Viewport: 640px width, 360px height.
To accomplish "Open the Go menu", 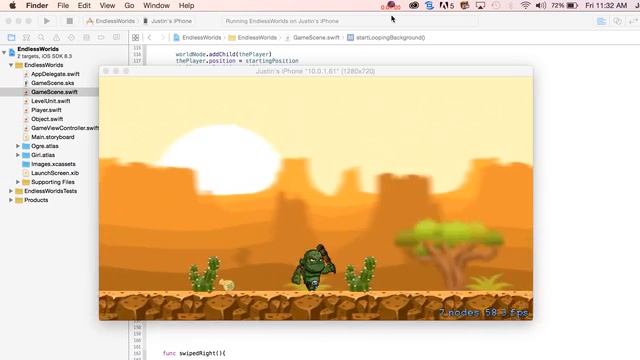I will [129, 5].
